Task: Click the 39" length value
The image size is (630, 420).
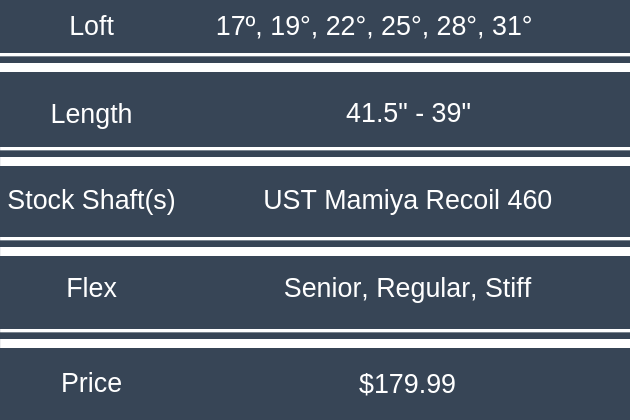Action: click(451, 114)
